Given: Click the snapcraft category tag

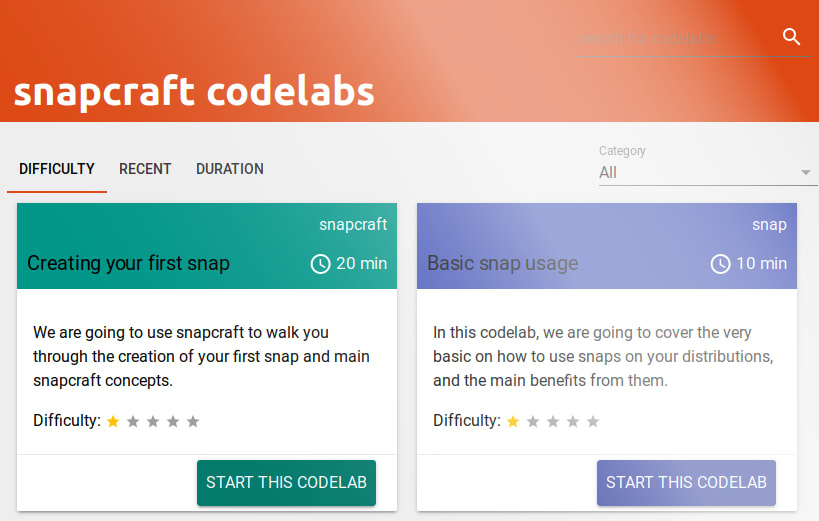Looking at the screenshot, I should pos(353,225).
